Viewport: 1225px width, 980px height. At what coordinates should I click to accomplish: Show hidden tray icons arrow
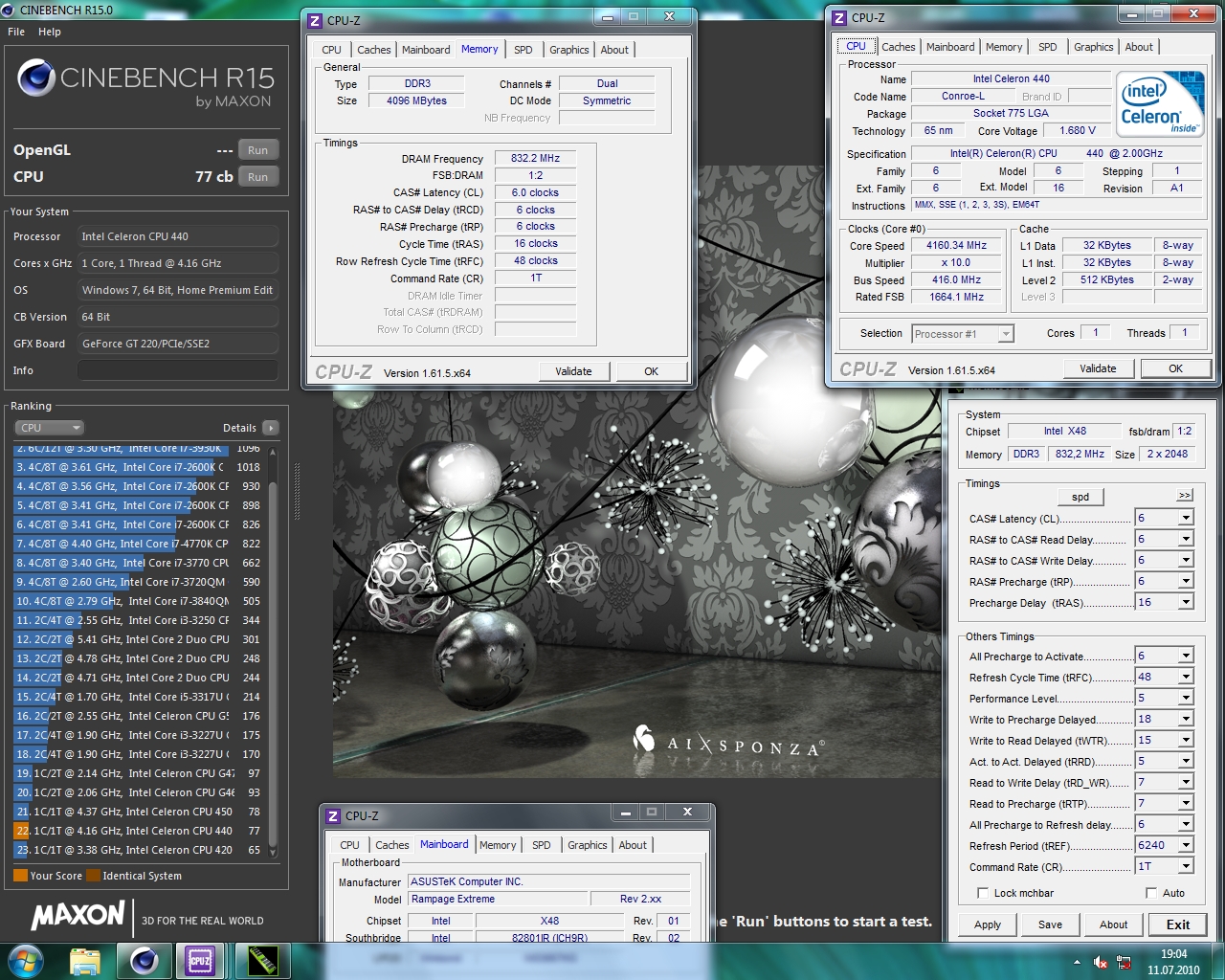point(1078,962)
